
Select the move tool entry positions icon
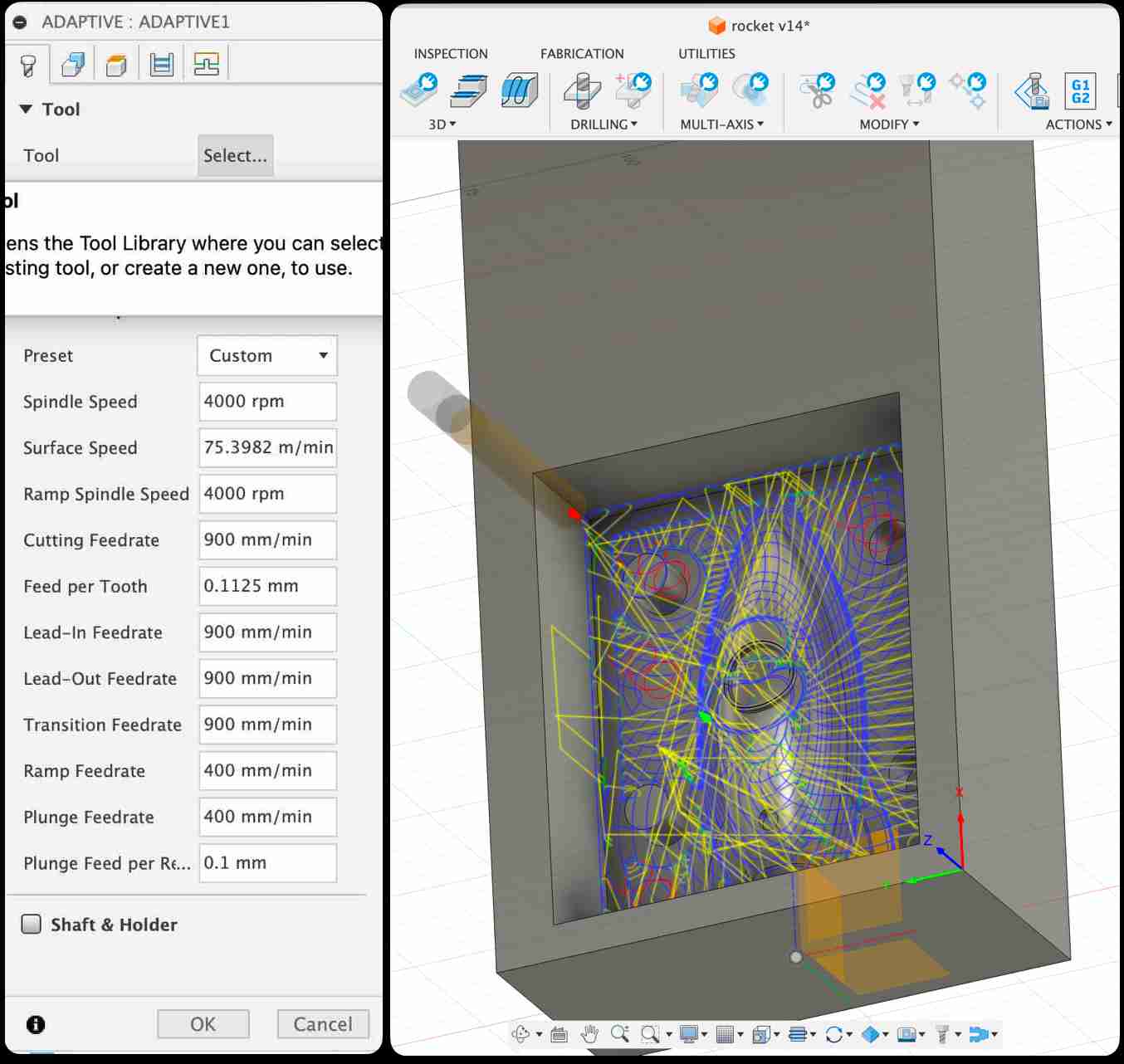click(917, 90)
